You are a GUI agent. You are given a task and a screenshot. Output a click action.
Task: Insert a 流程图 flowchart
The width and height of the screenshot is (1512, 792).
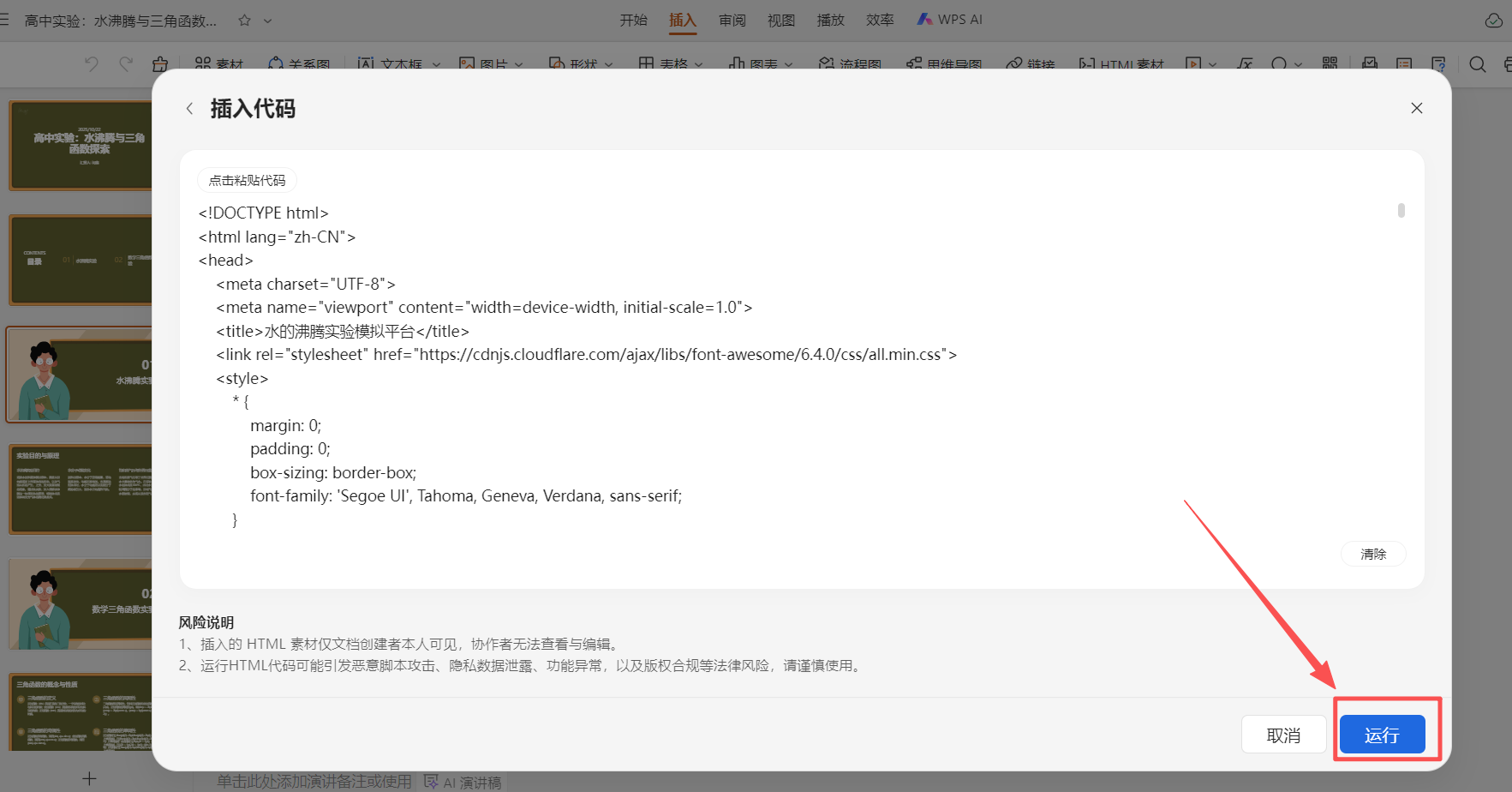coord(849,64)
